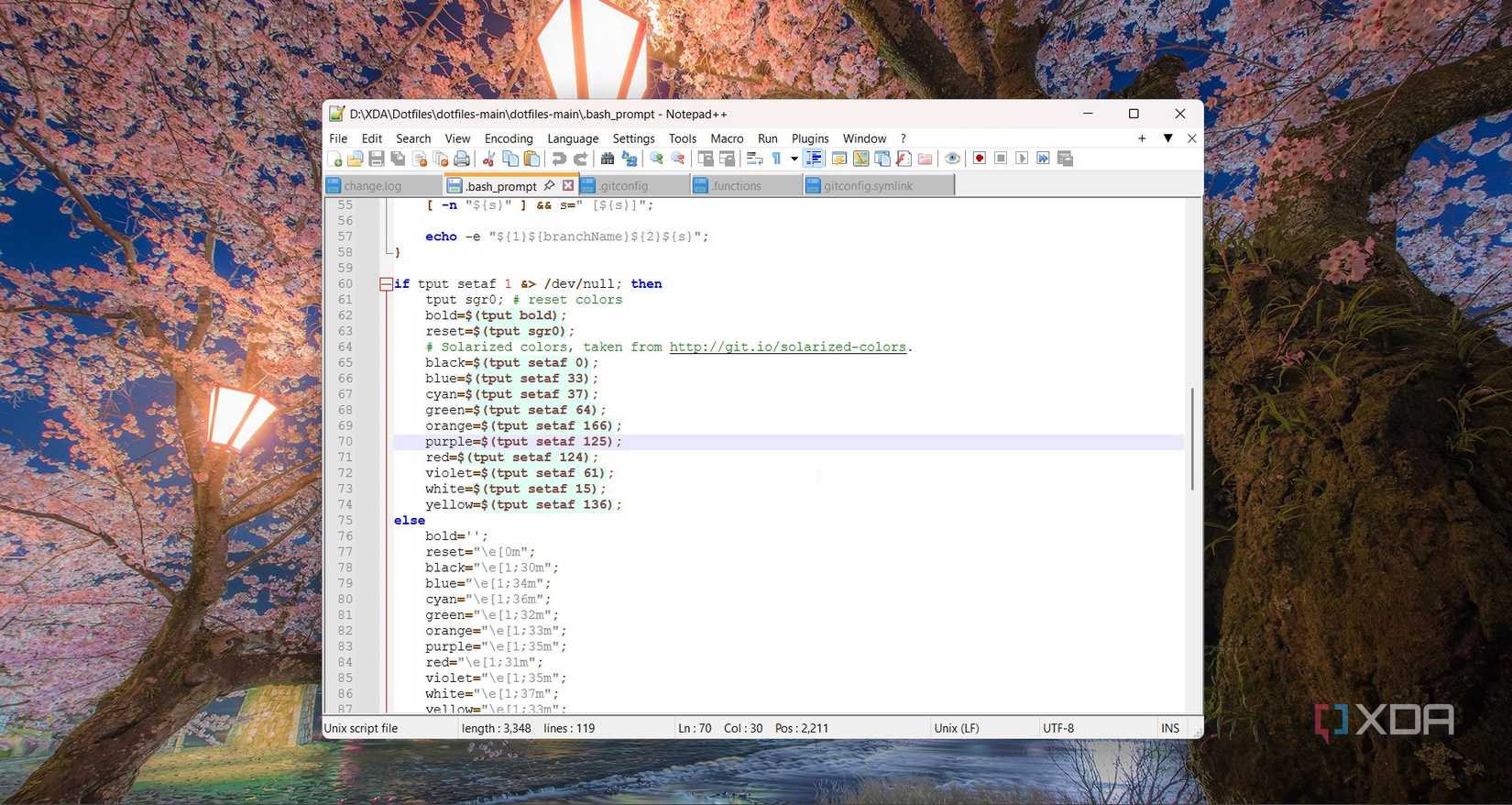Collapse the if block at line 60
This screenshot has height=805, width=1512.
(x=386, y=284)
